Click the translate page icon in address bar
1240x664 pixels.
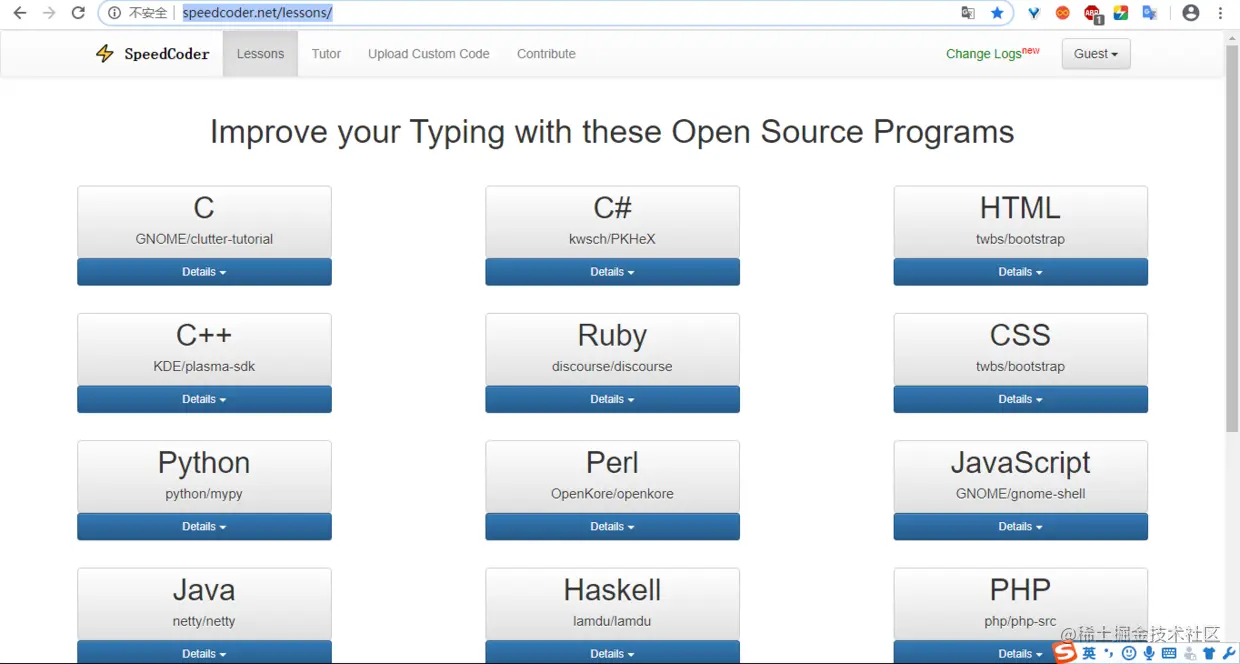pyautogui.click(x=968, y=13)
